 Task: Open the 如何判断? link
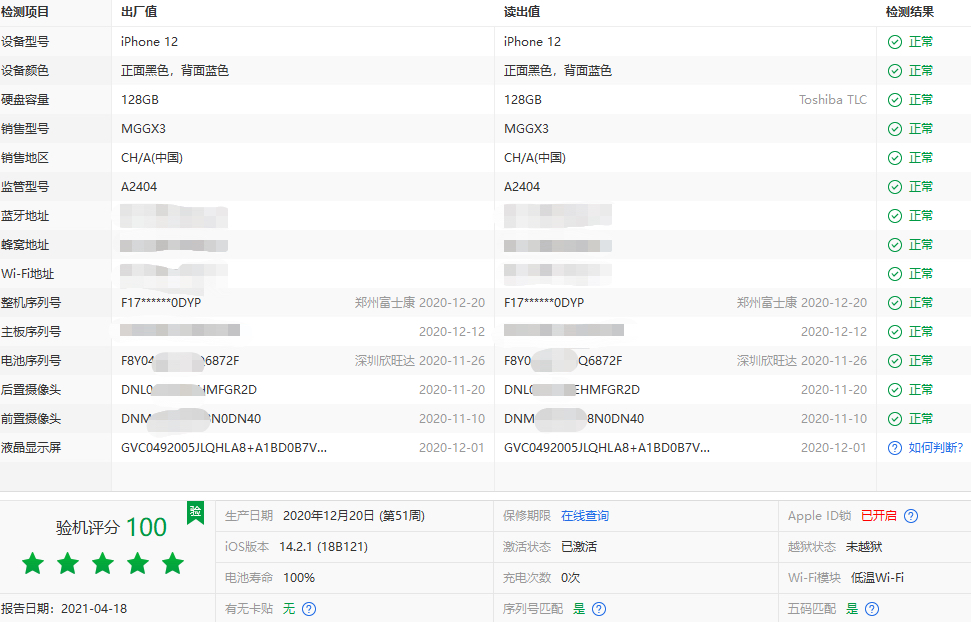936,448
